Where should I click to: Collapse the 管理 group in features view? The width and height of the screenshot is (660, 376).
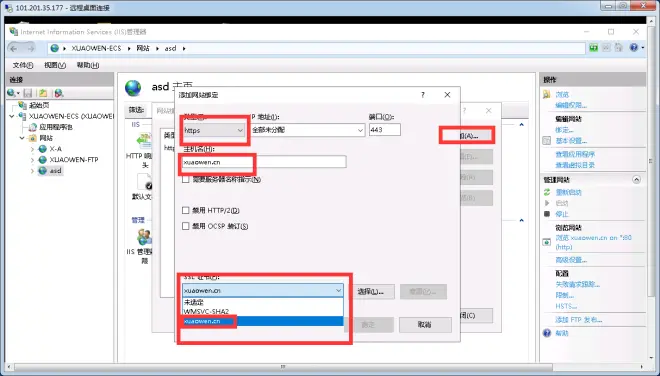[x=522, y=220]
